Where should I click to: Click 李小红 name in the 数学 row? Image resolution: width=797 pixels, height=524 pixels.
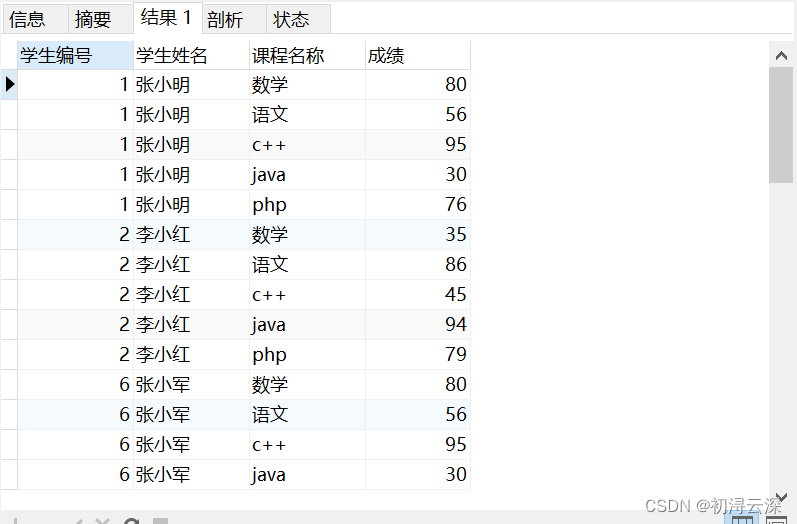pyautogui.click(x=192, y=234)
